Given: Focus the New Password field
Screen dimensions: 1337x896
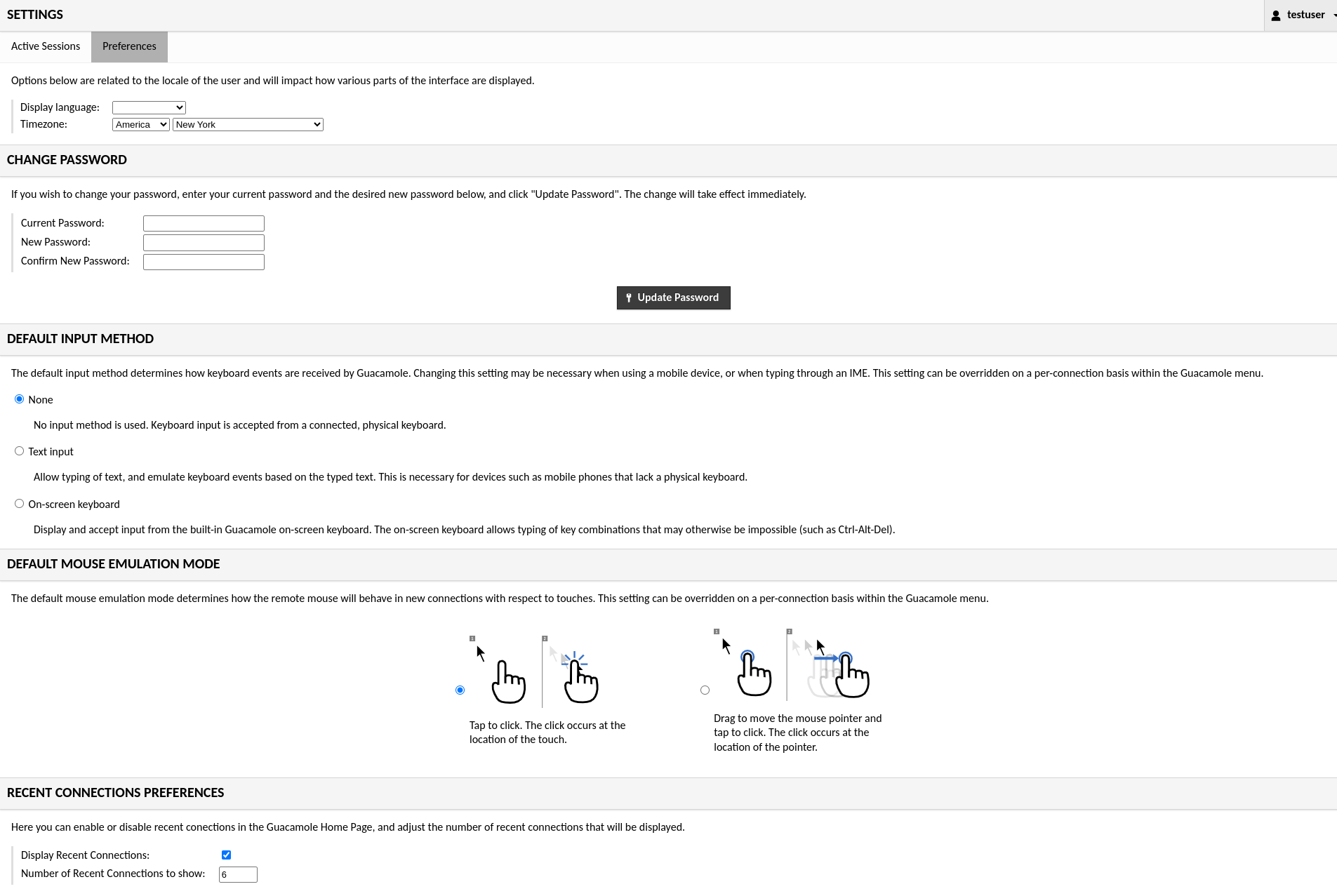Looking at the screenshot, I should point(204,243).
